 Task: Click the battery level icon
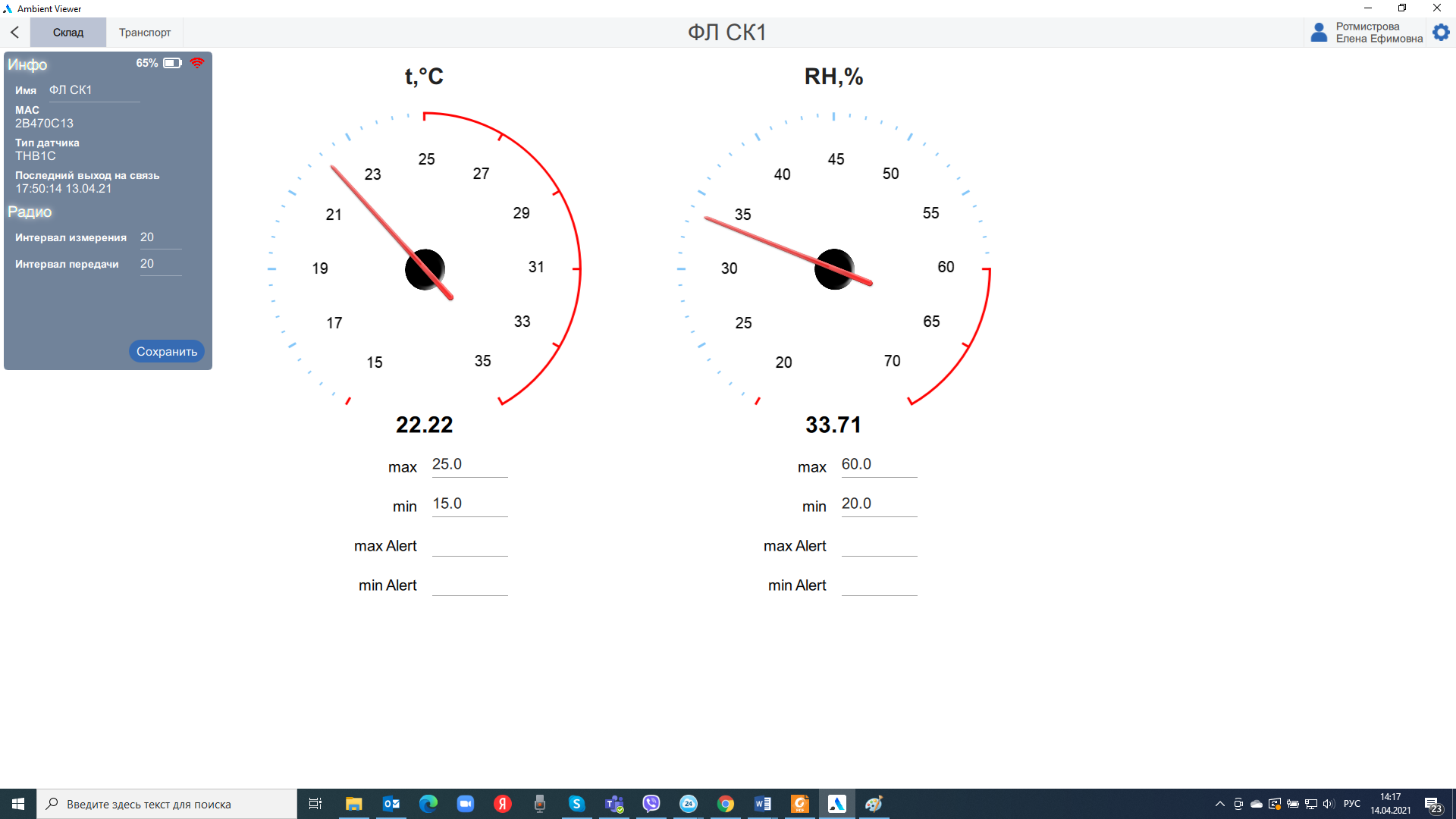point(172,63)
